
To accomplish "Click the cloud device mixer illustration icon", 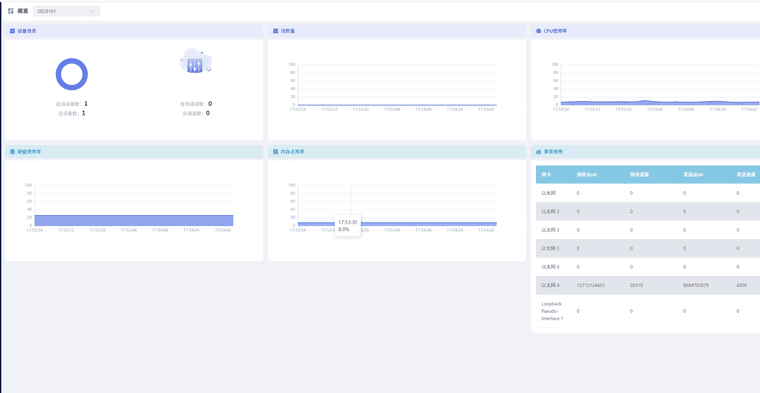I will pyautogui.click(x=196, y=61).
